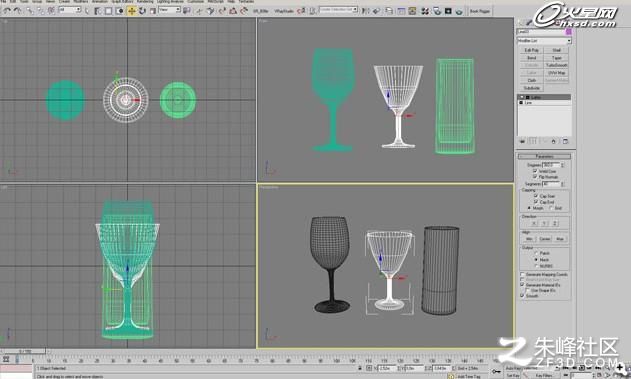Click the Pin Stack icon below modifier stack
Screen dimensions: 631x379
522,141
